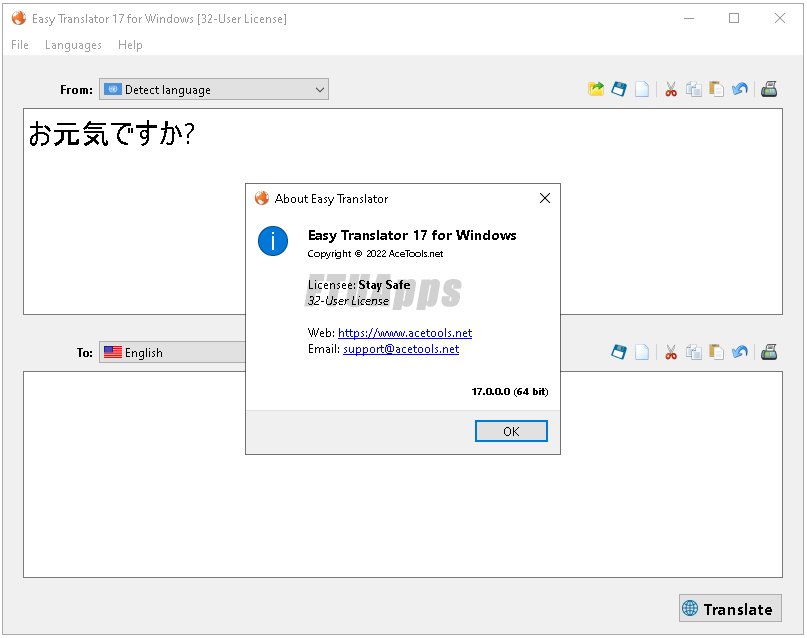Open file icon in source toolbar
The width and height of the screenshot is (807, 638).
[x=595, y=89]
